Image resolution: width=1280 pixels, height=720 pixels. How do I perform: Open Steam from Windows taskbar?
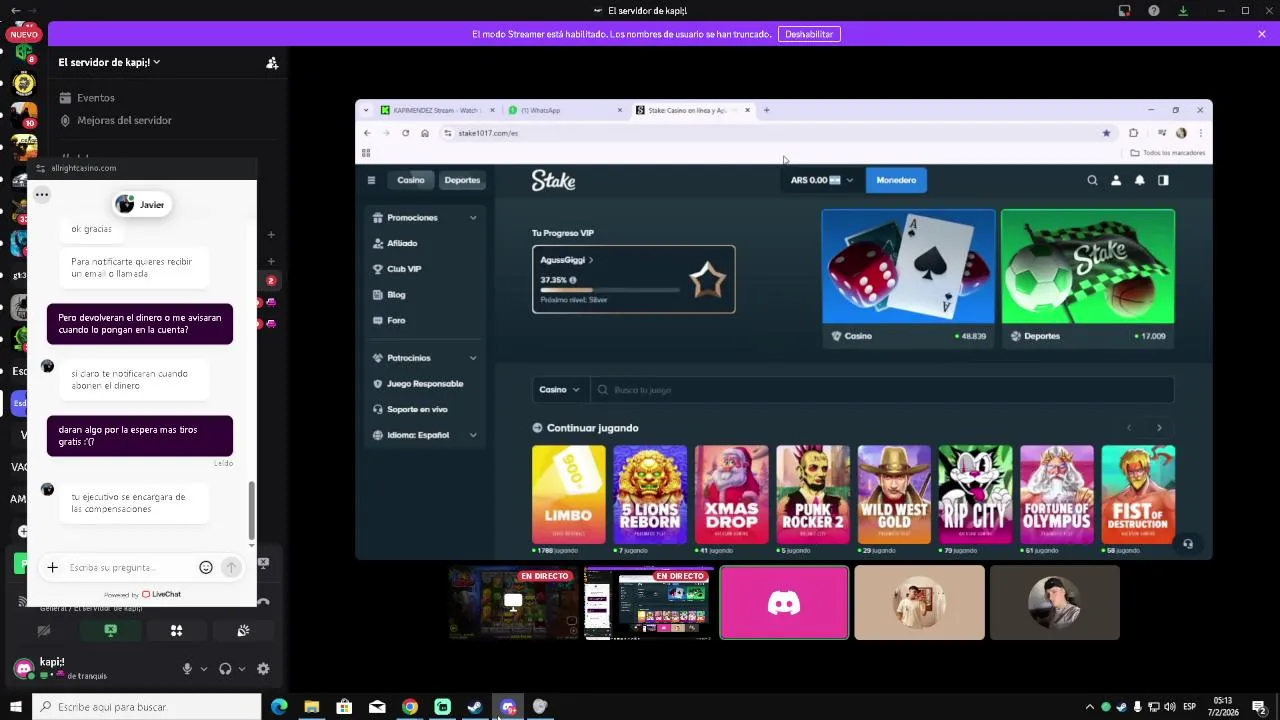click(475, 707)
